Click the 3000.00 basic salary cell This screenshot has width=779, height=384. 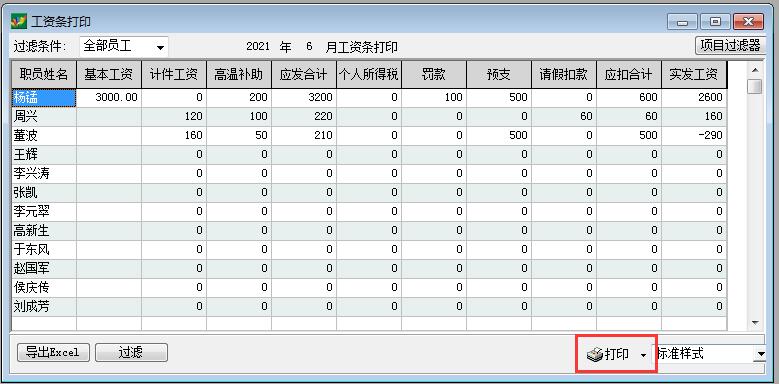[x=109, y=98]
